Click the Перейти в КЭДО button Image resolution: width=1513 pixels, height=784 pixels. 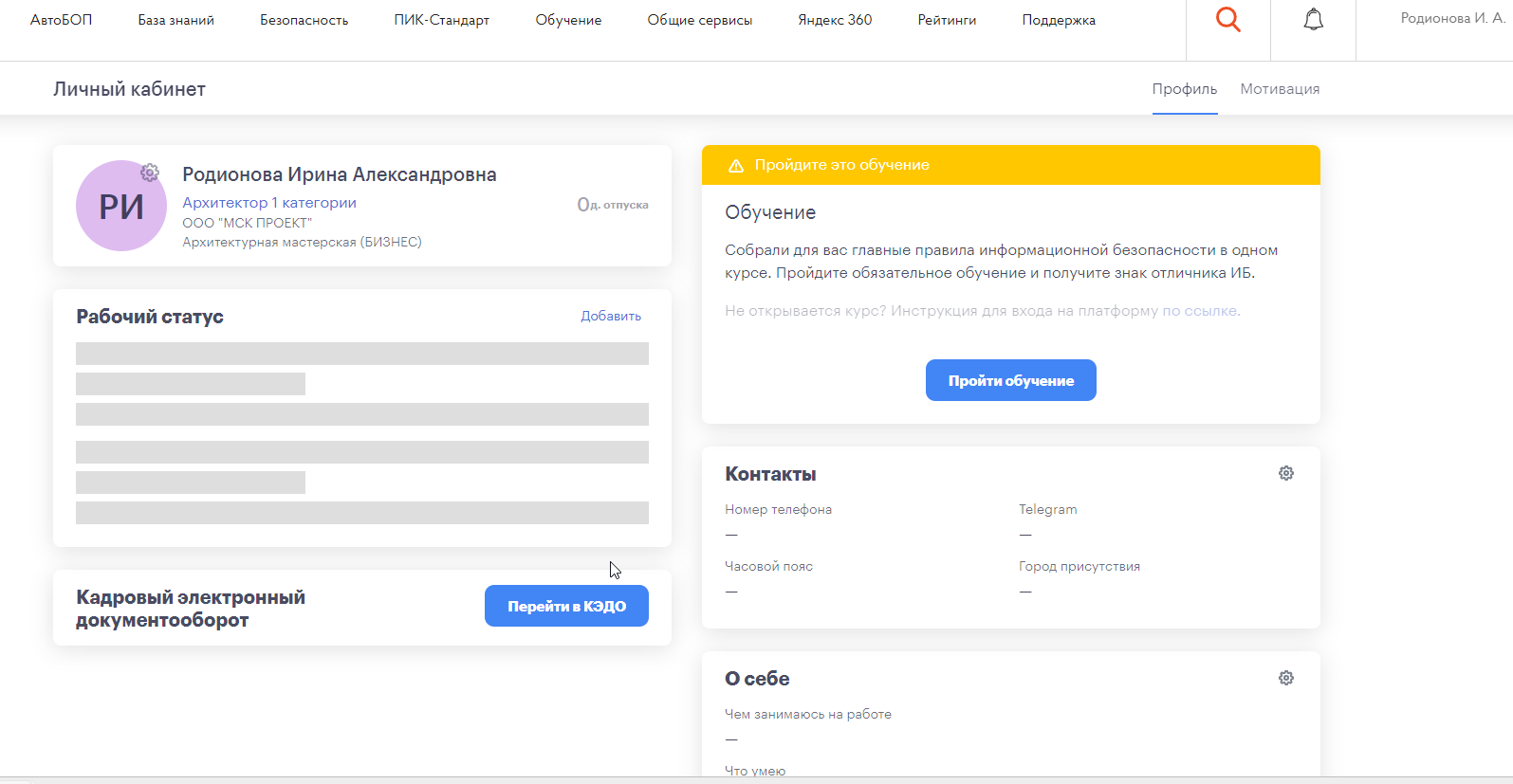click(x=566, y=606)
